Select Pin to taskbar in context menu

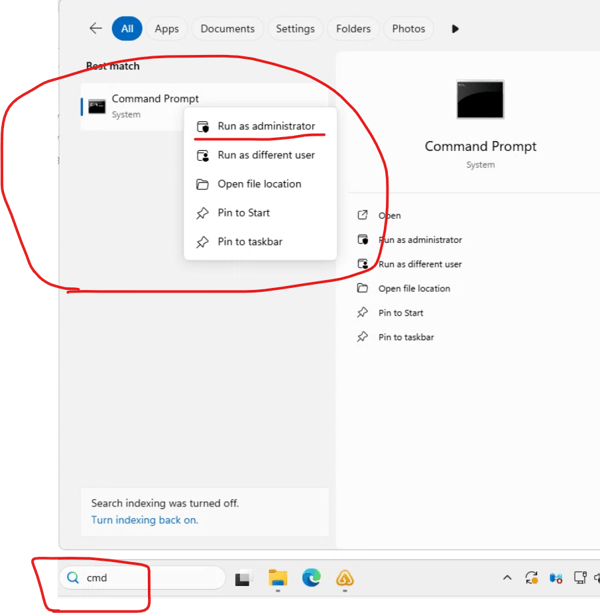250,242
